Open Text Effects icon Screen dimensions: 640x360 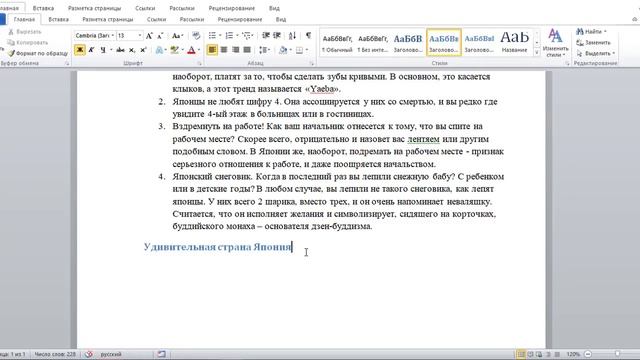coord(159,50)
